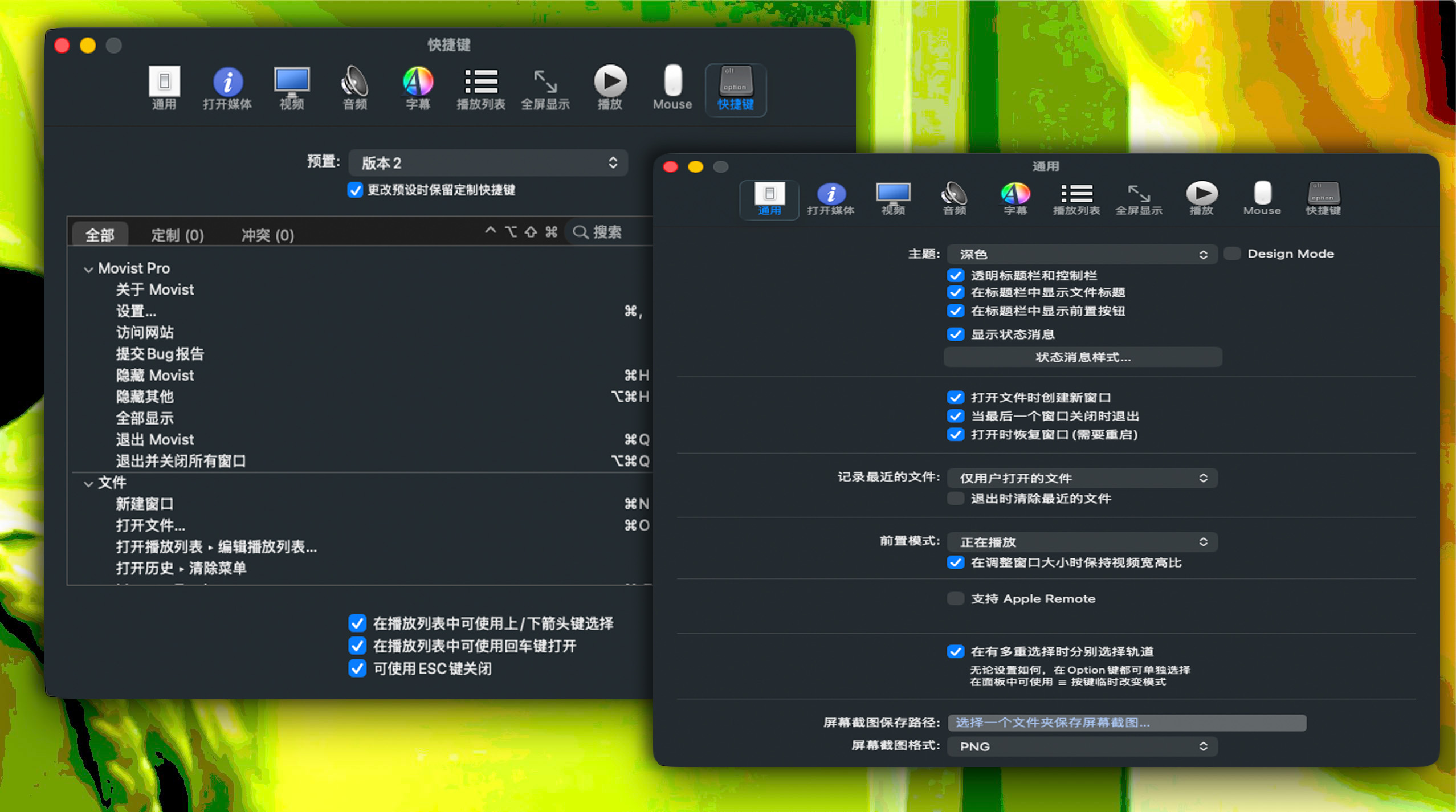Viewport: 1456px width, 812px height.
Task: Choose the screenshot save folder path
Action: pos(1126,723)
